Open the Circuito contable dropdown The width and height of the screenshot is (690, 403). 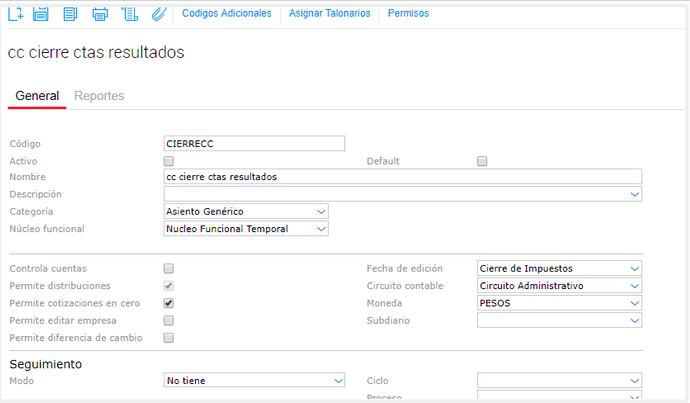click(x=559, y=286)
